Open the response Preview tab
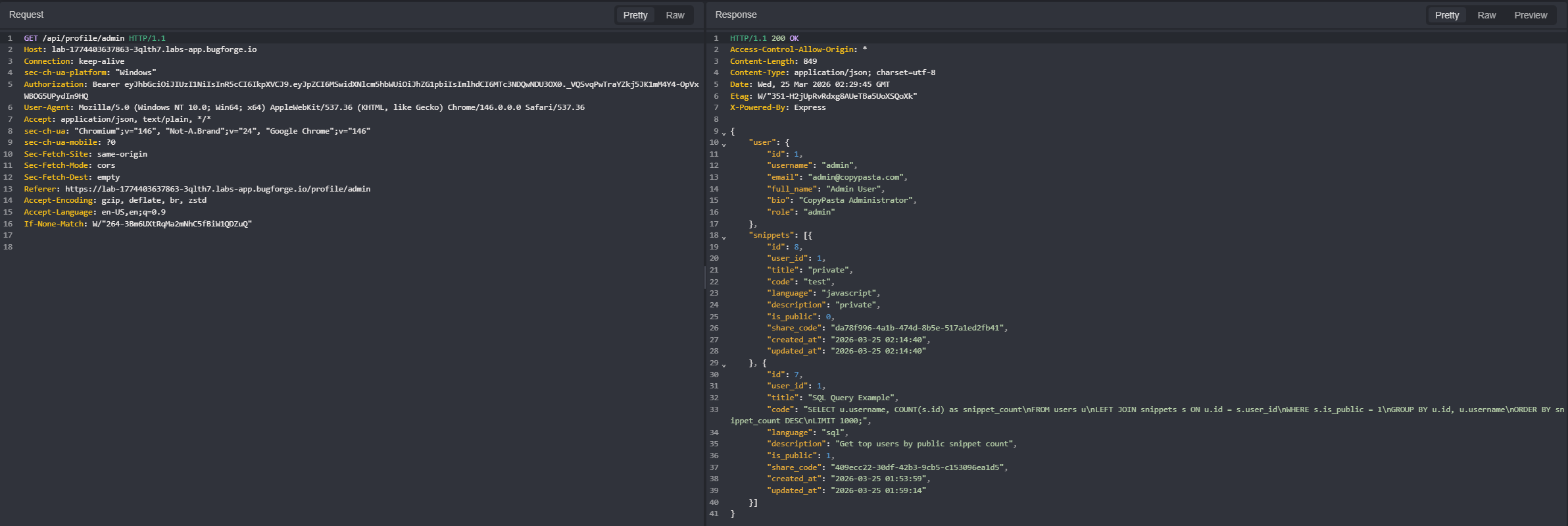Image resolution: width=1568 pixels, height=526 pixels. point(1531,15)
